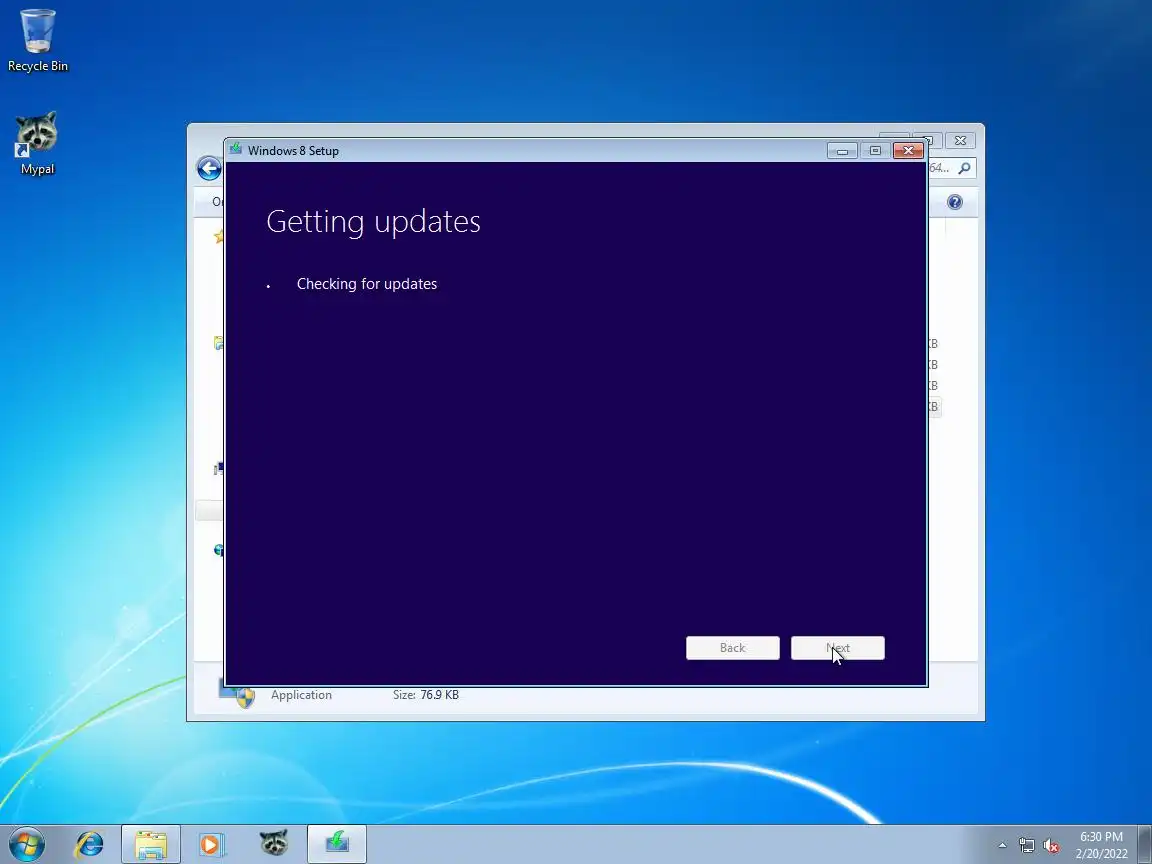Image resolution: width=1152 pixels, height=864 pixels.
Task: Show hidden icons in the system tray
Action: tap(1002, 846)
